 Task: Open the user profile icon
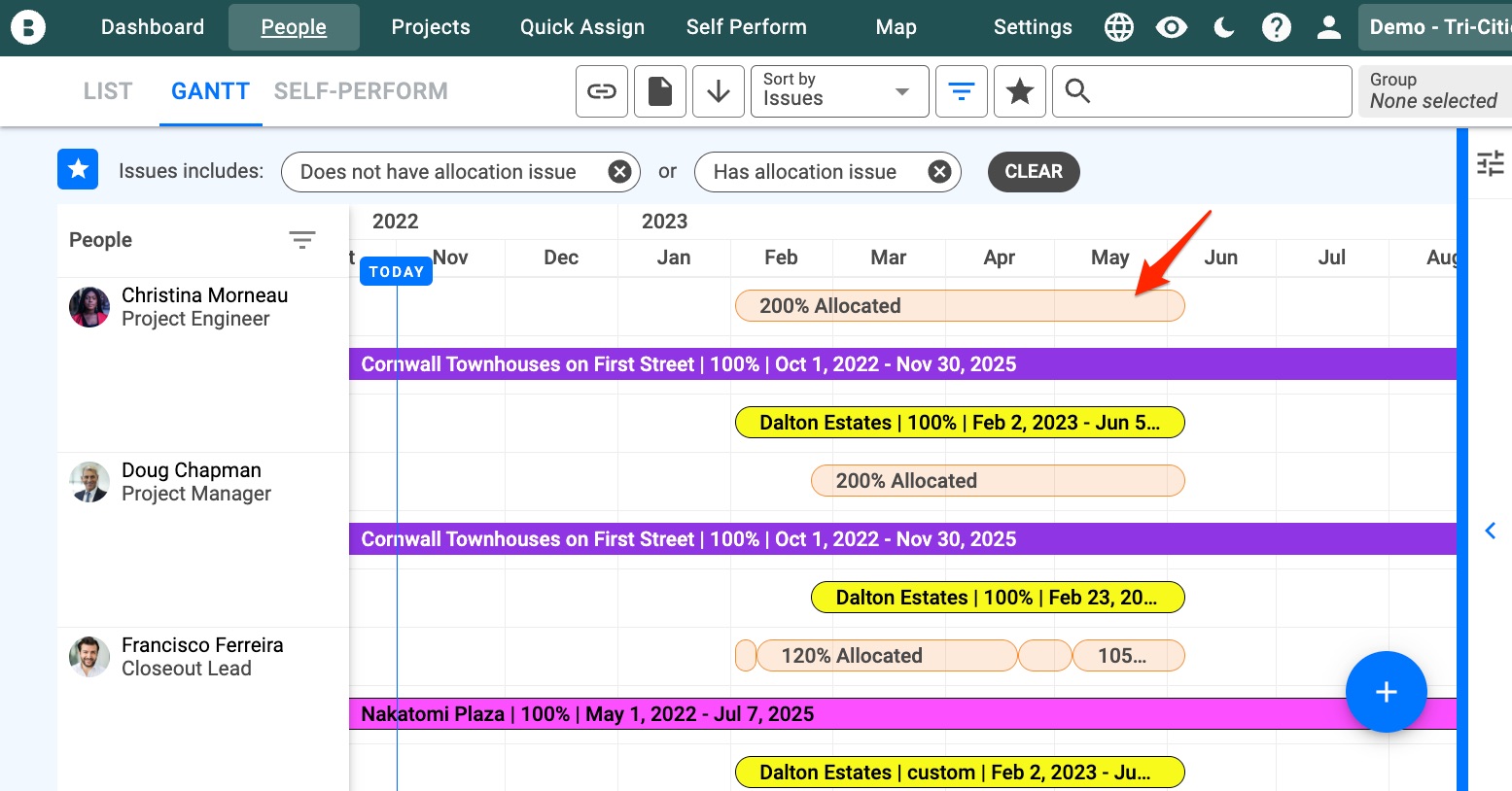click(x=1329, y=27)
